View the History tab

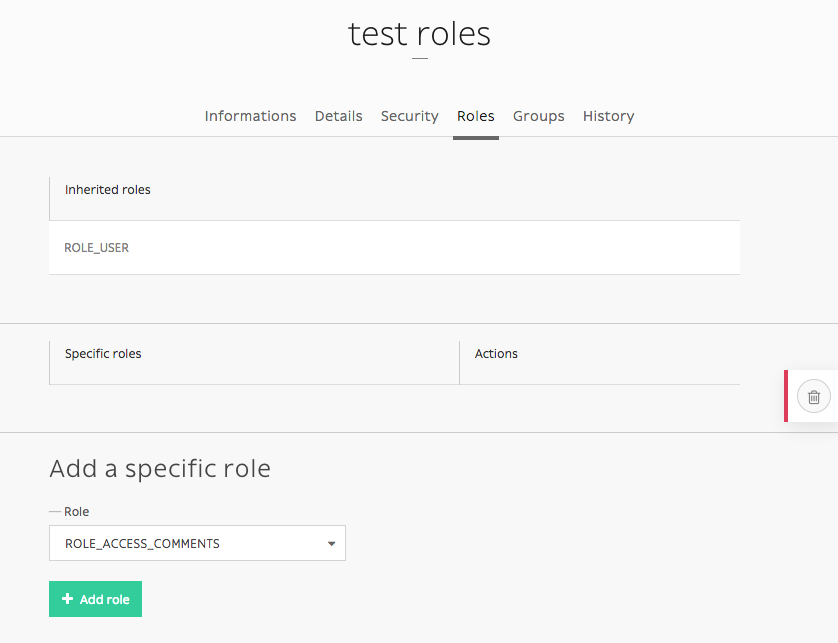[x=608, y=116]
